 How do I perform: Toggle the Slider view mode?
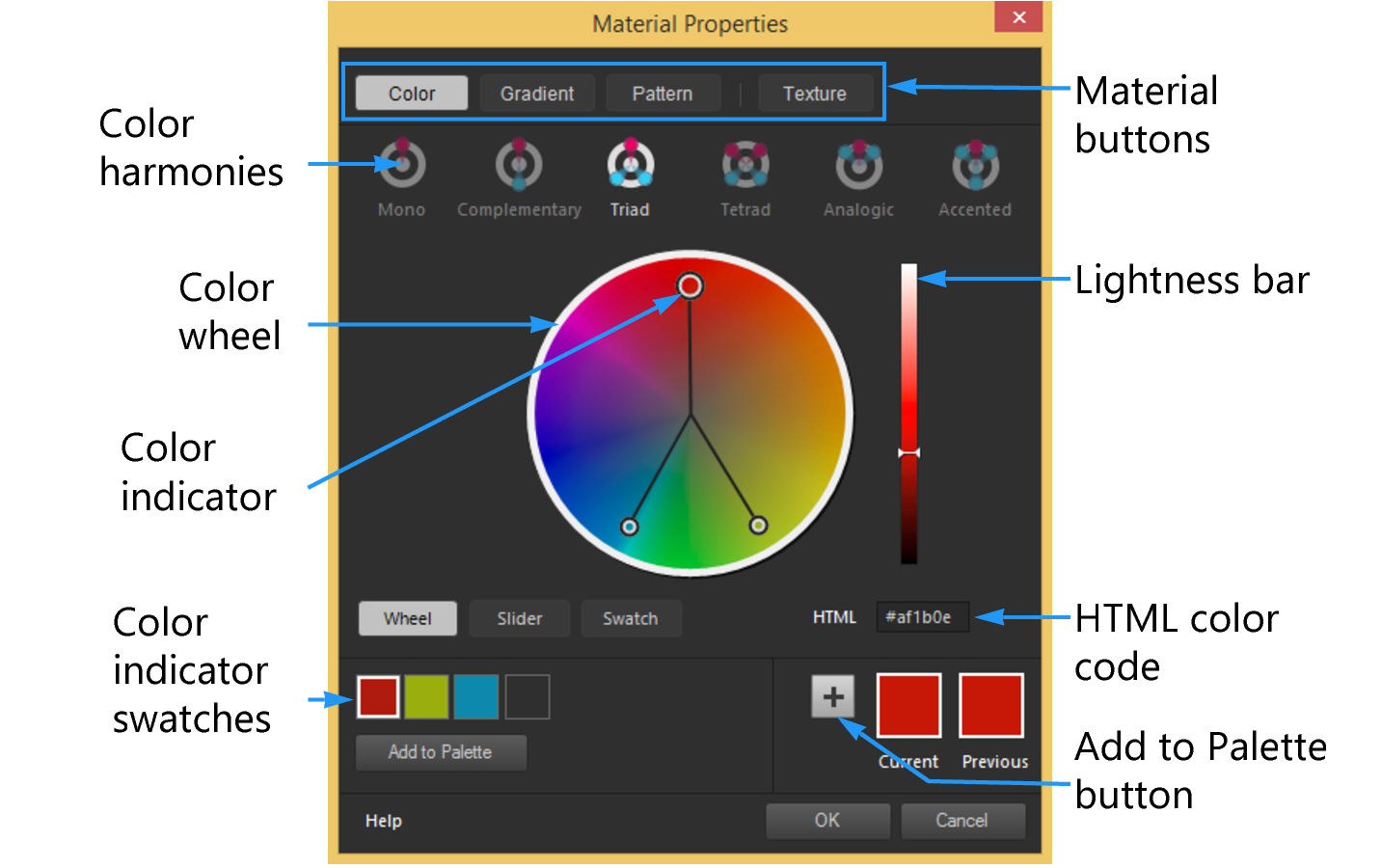click(519, 618)
